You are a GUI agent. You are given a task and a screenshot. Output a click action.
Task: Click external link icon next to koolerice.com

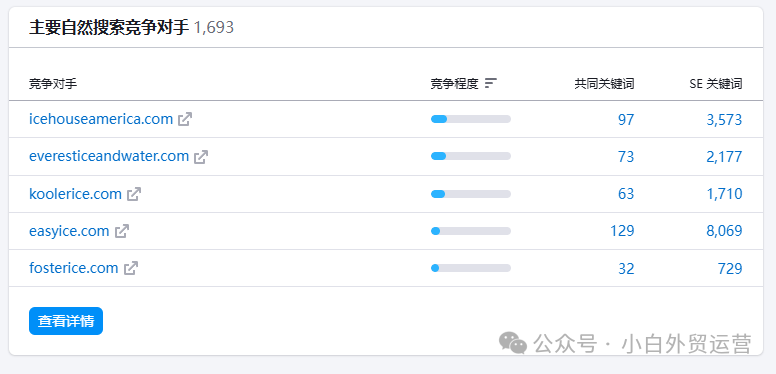click(x=134, y=194)
